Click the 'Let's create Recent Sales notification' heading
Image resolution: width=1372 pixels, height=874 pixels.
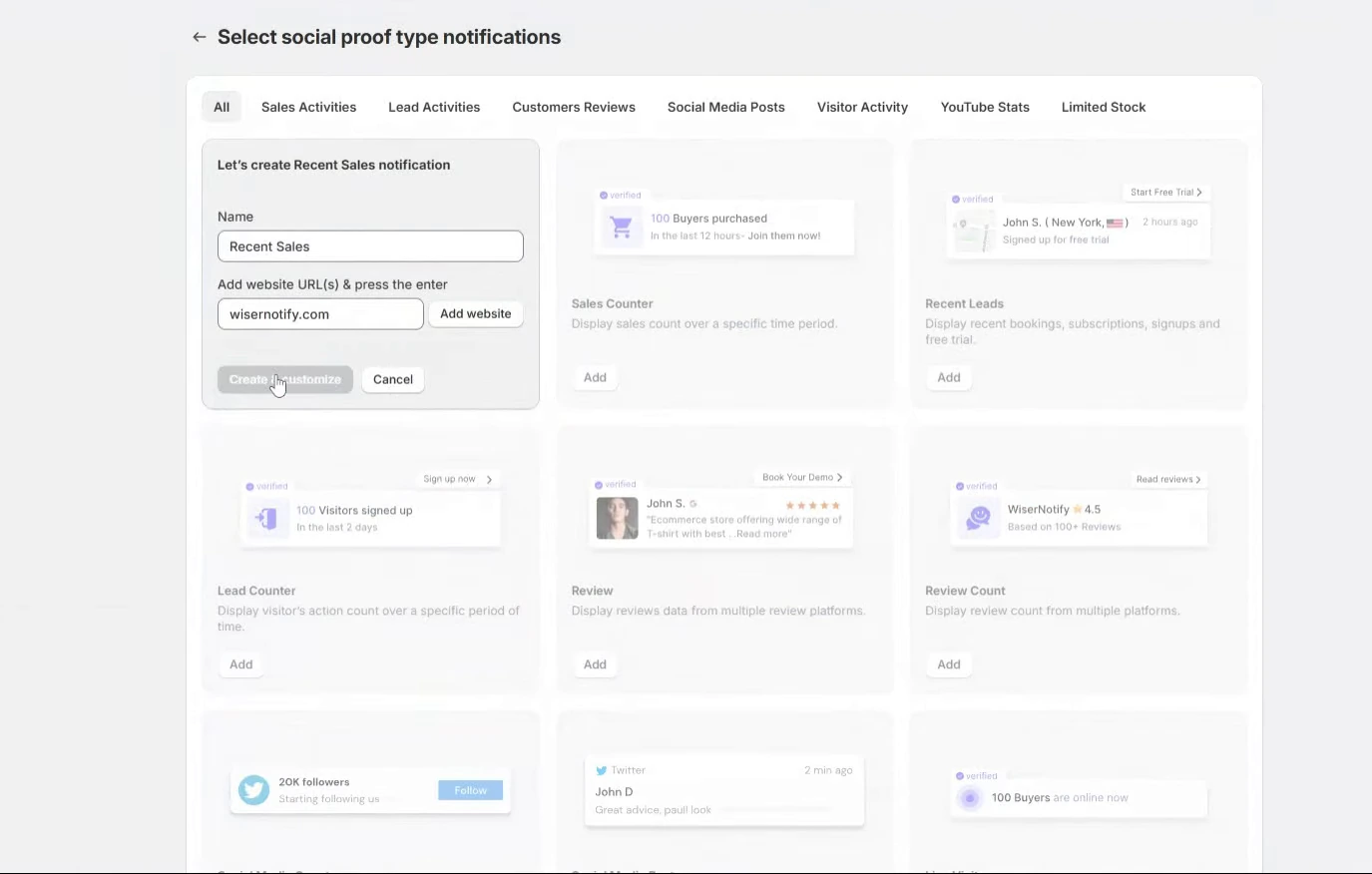(x=333, y=165)
